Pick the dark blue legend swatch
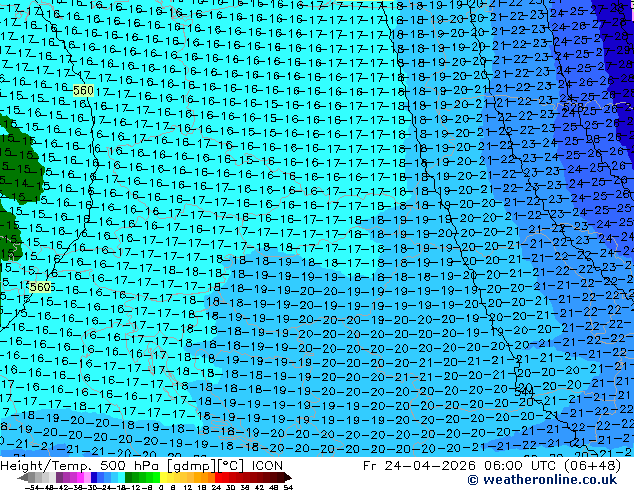634x490 pixels. pos(94,477)
